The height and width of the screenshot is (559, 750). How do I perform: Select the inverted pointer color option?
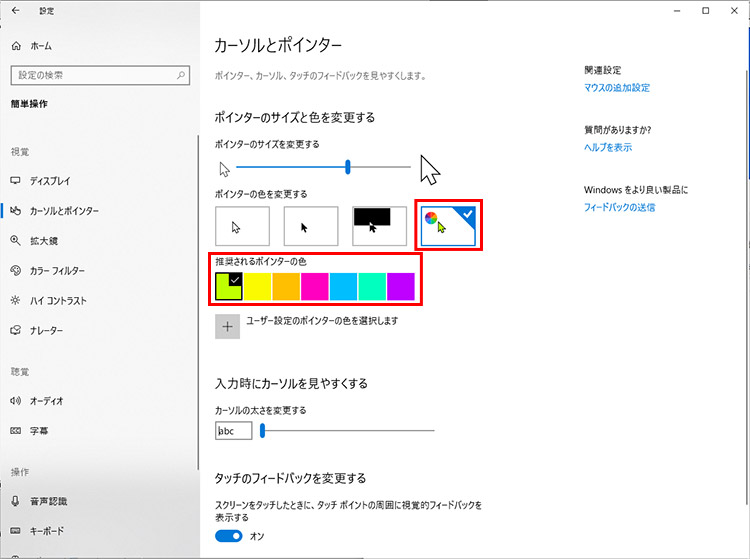(x=378, y=225)
